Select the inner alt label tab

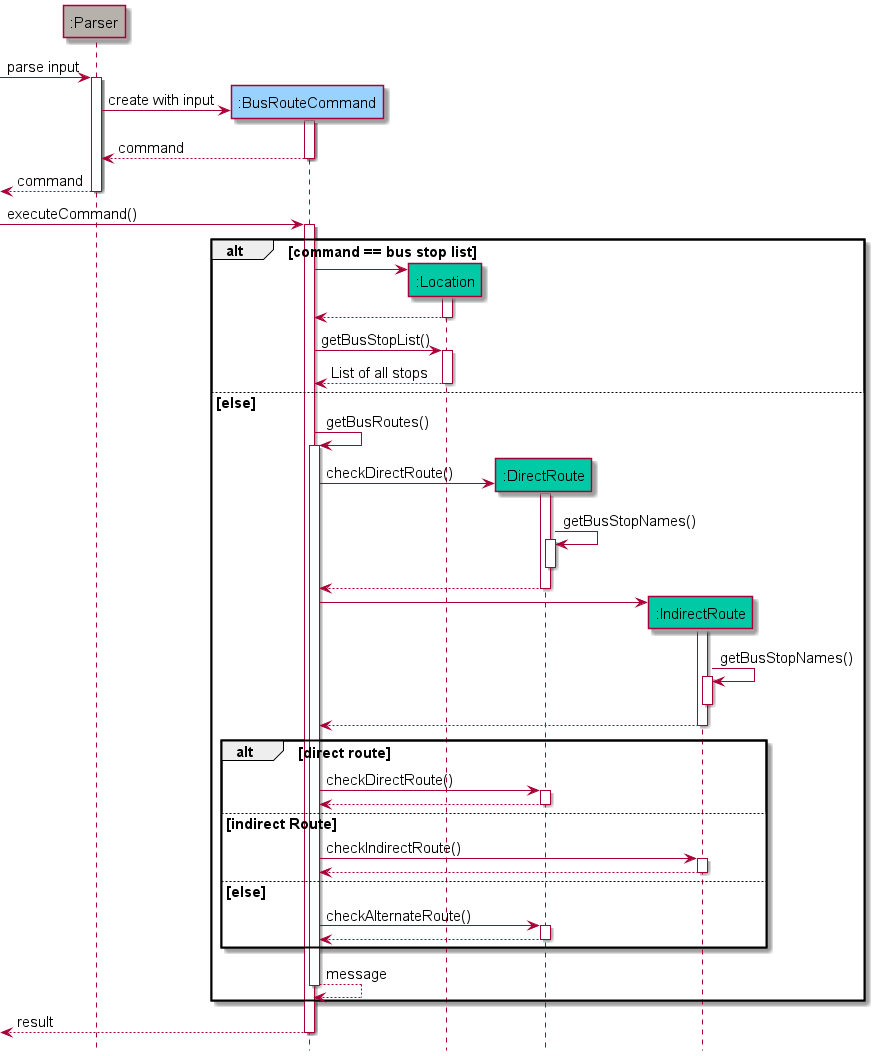click(246, 751)
